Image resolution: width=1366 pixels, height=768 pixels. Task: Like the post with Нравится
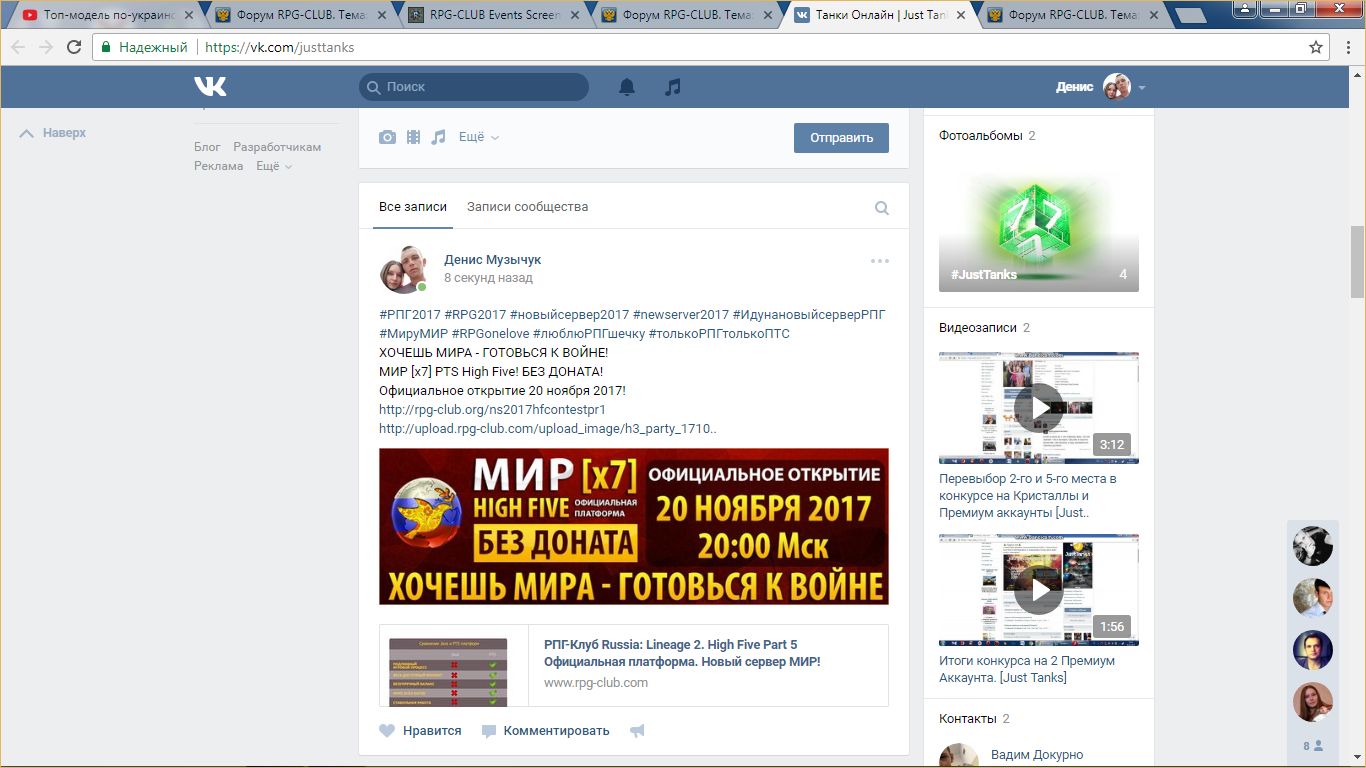(x=421, y=731)
